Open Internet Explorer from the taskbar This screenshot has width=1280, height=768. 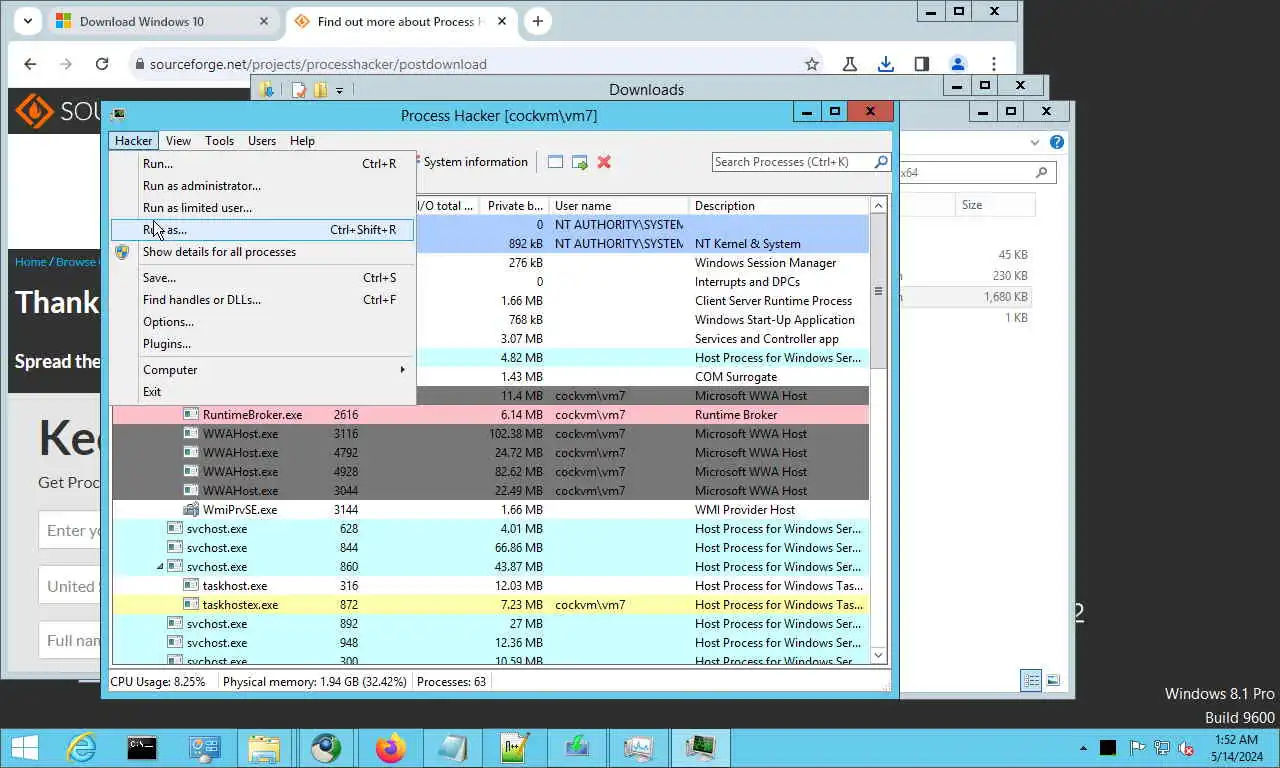click(x=81, y=748)
